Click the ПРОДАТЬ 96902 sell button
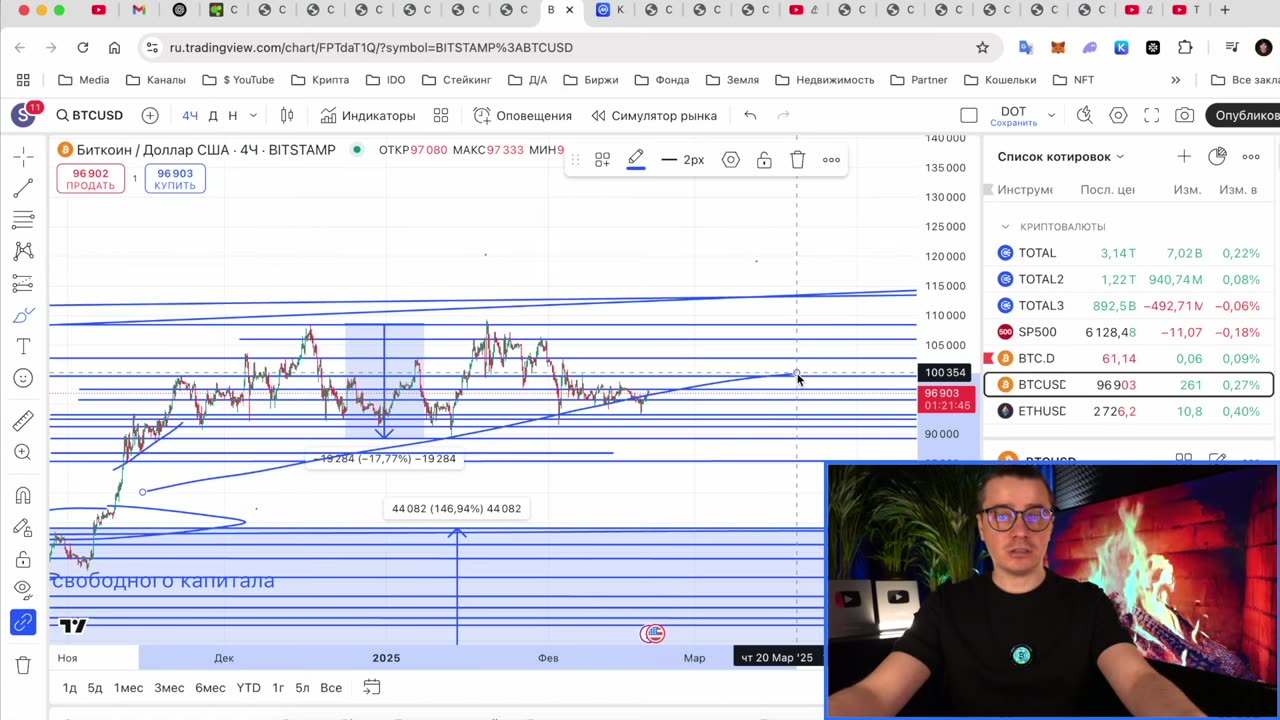The image size is (1280, 720). 90,179
